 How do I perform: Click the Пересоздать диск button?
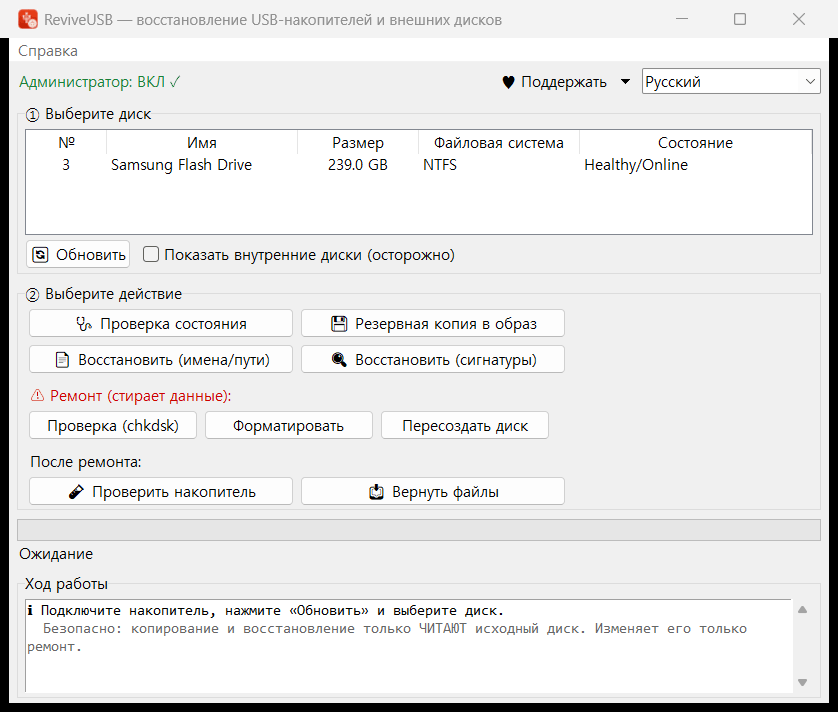[464, 425]
